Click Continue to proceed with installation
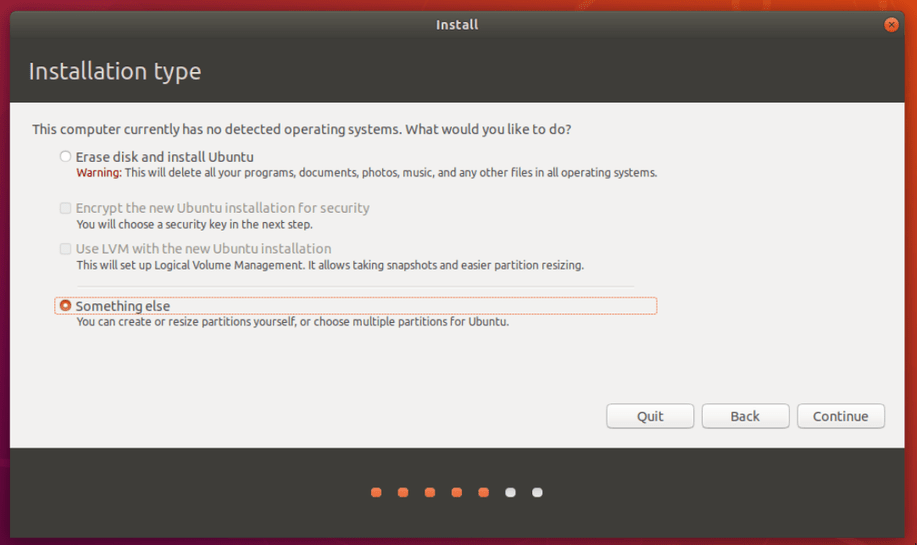The image size is (917, 545). click(x=840, y=416)
